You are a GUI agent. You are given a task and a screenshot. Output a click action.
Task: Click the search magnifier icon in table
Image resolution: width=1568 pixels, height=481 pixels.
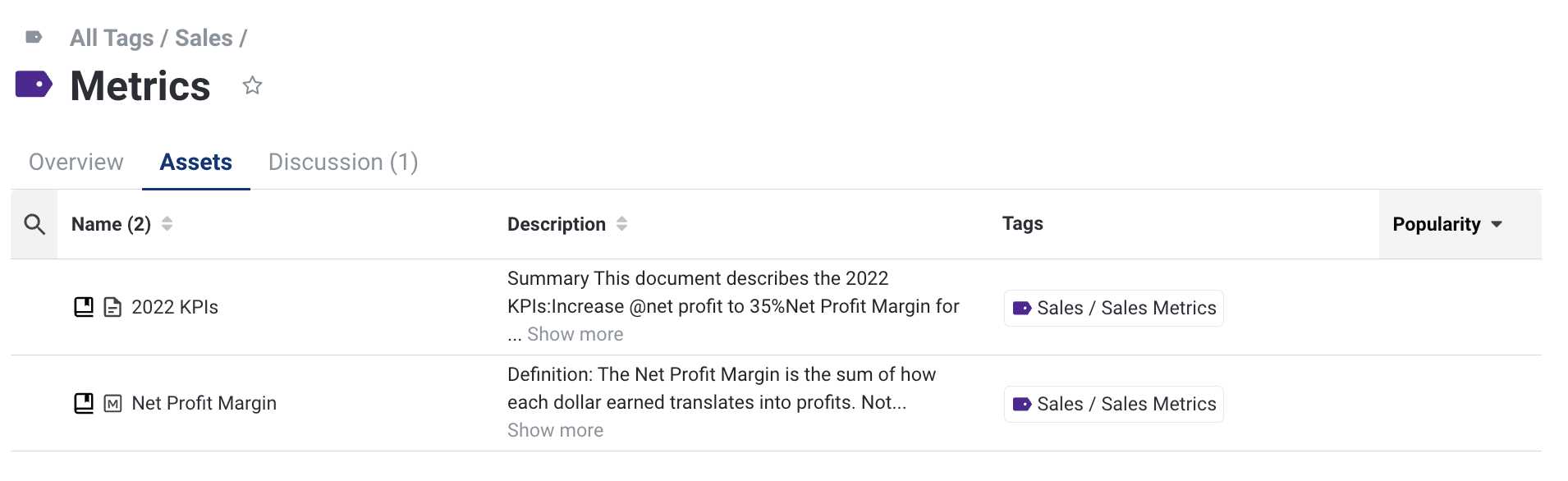[34, 224]
